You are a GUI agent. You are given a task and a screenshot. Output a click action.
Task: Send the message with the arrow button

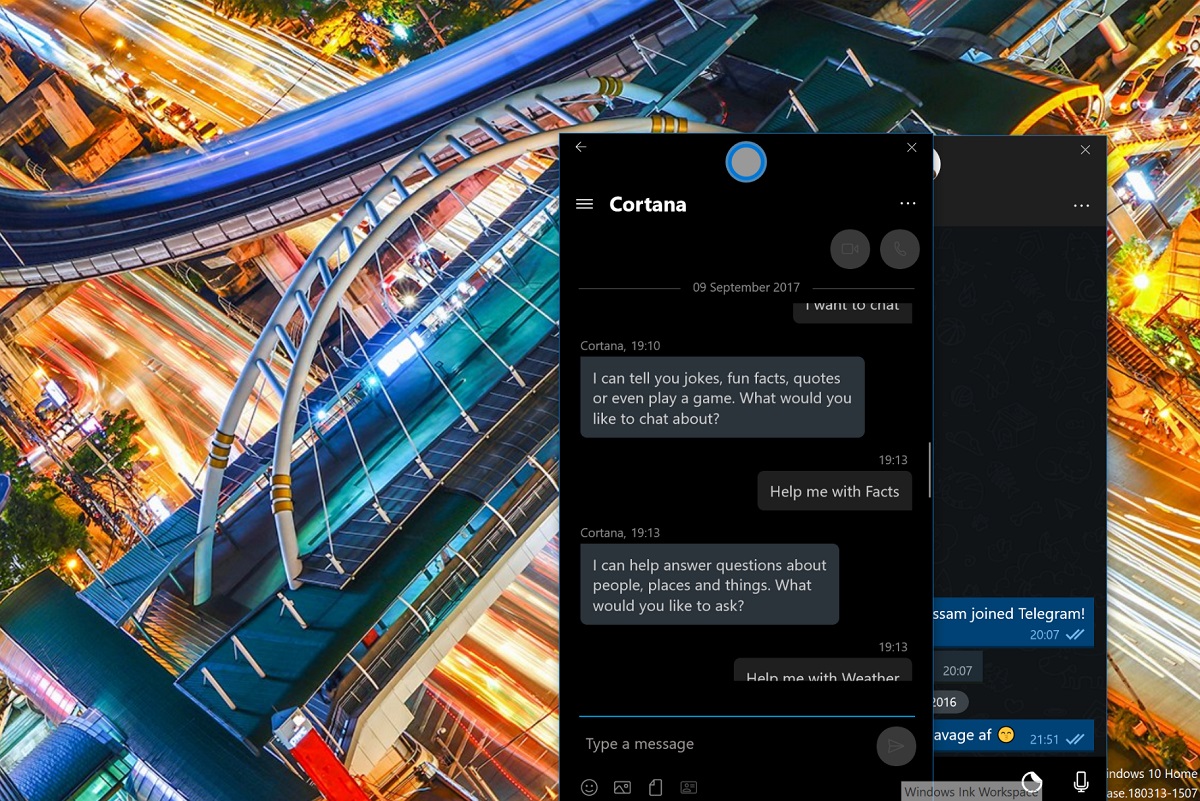pos(896,746)
